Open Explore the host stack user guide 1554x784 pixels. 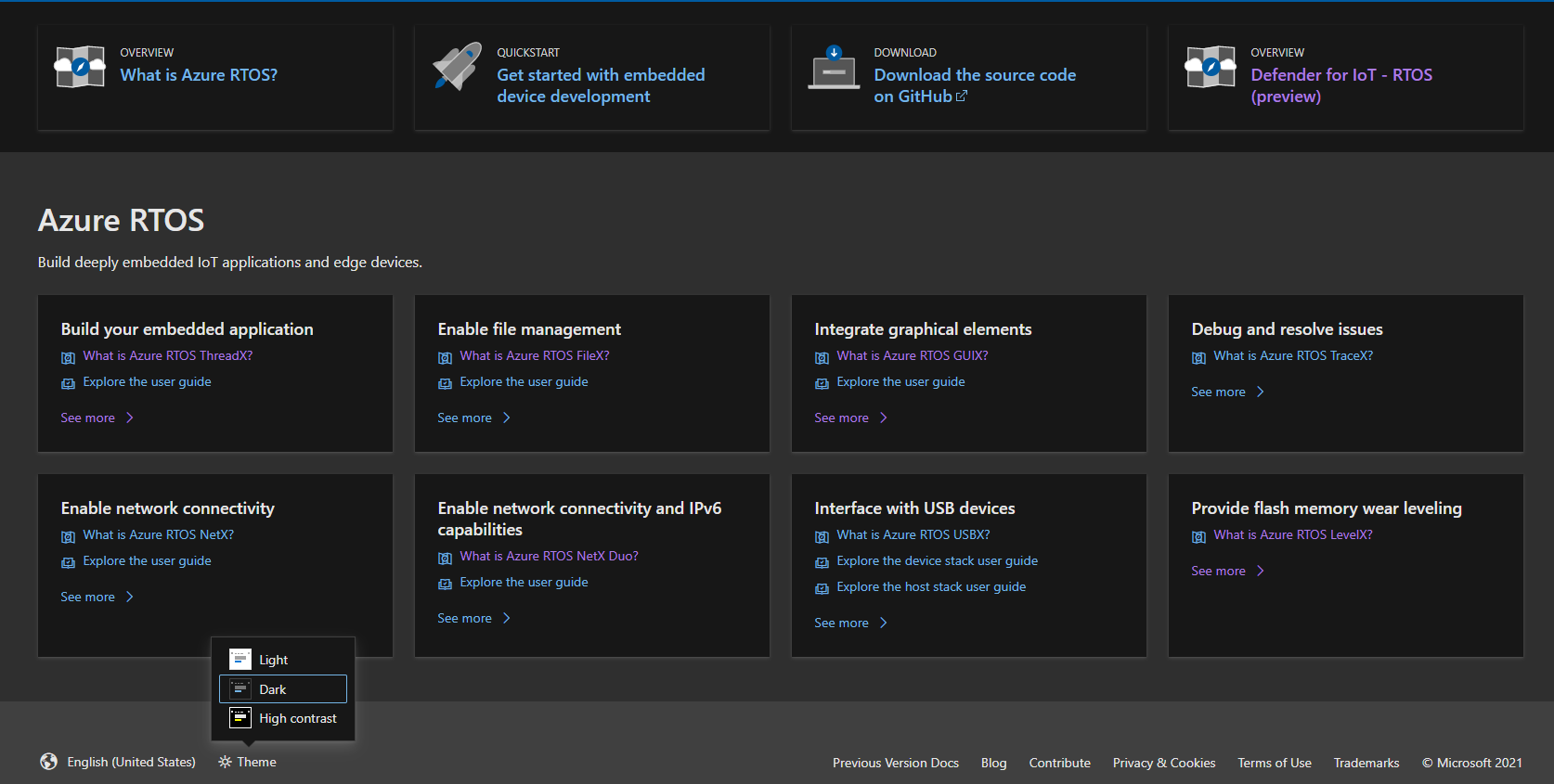coord(931,586)
